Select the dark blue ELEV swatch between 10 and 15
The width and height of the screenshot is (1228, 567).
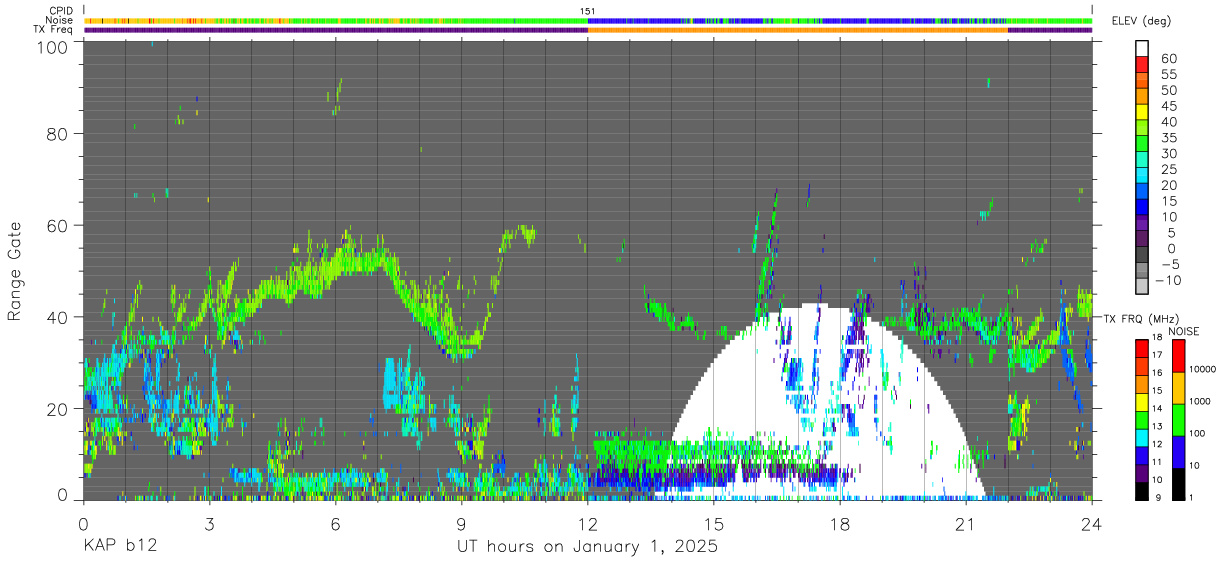pos(1142,208)
